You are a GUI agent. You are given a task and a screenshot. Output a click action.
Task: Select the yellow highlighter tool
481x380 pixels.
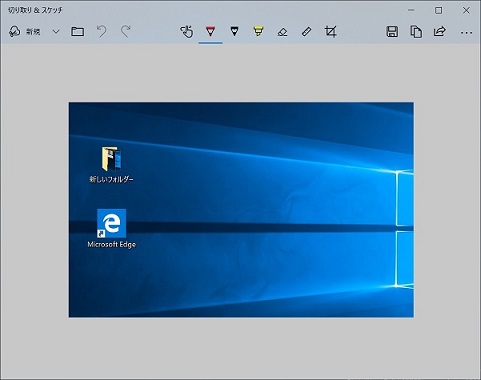[258, 32]
